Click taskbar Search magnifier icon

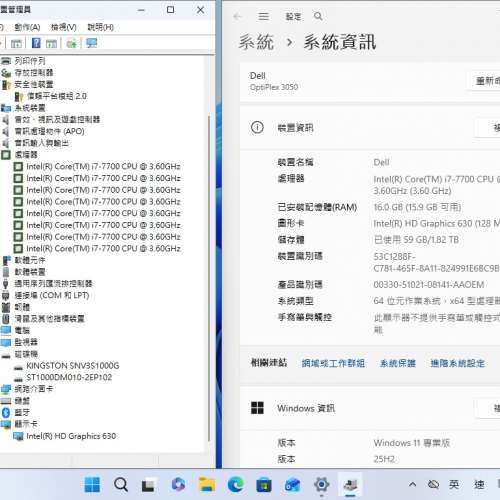pos(121,484)
